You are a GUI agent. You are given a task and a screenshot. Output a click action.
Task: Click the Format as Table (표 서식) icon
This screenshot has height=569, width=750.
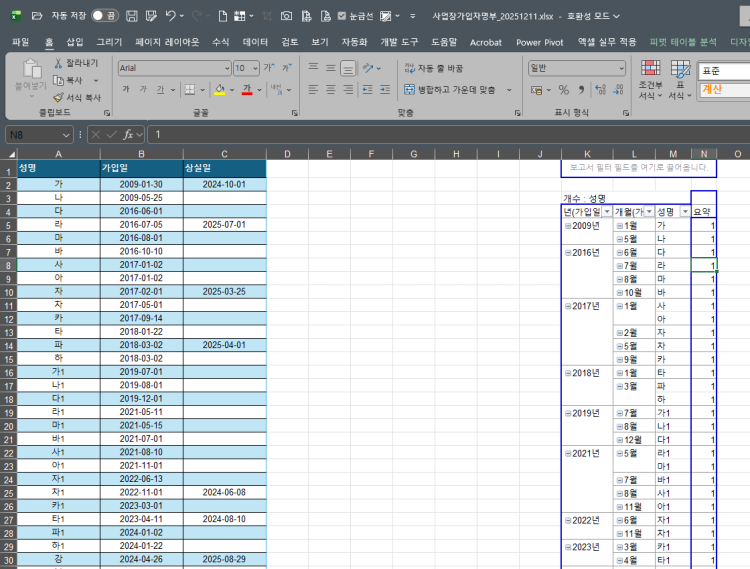point(680,69)
